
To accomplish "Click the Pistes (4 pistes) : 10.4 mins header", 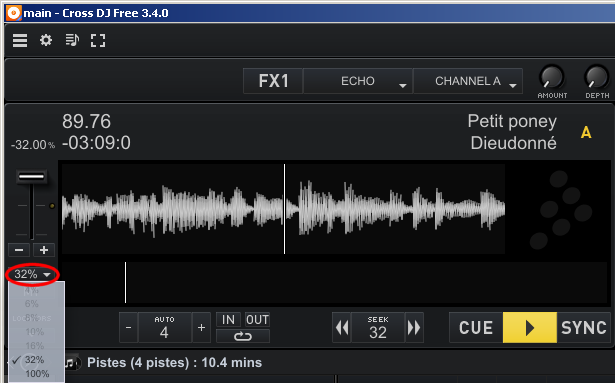I will pyautogui.click(x=175, y=363).
